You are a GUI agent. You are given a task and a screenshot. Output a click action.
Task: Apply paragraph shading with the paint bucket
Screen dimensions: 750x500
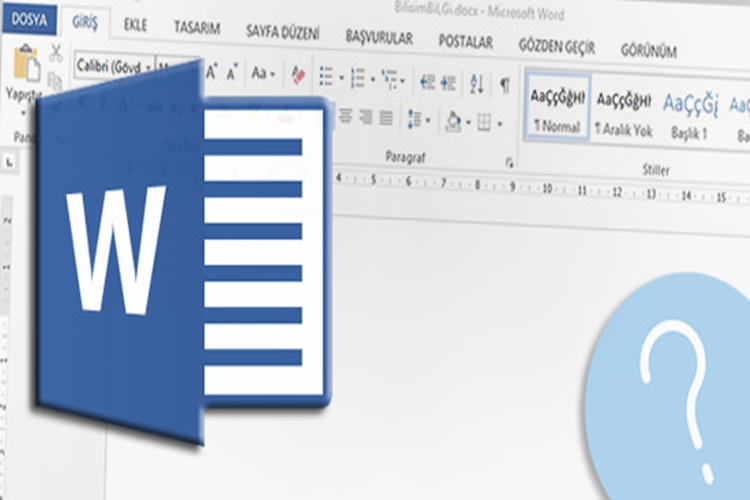point(453,122)
